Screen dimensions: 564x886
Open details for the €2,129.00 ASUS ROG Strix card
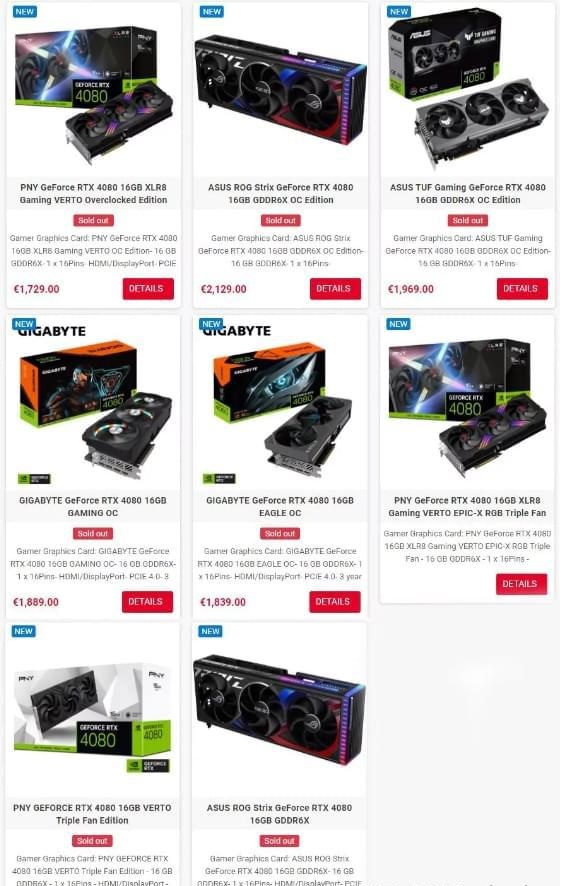pos(335,289)
